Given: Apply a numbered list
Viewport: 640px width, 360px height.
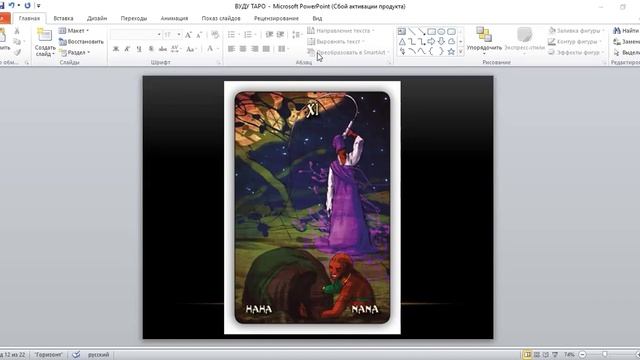Looking at the screenshot, I should (x=249, y=35).
